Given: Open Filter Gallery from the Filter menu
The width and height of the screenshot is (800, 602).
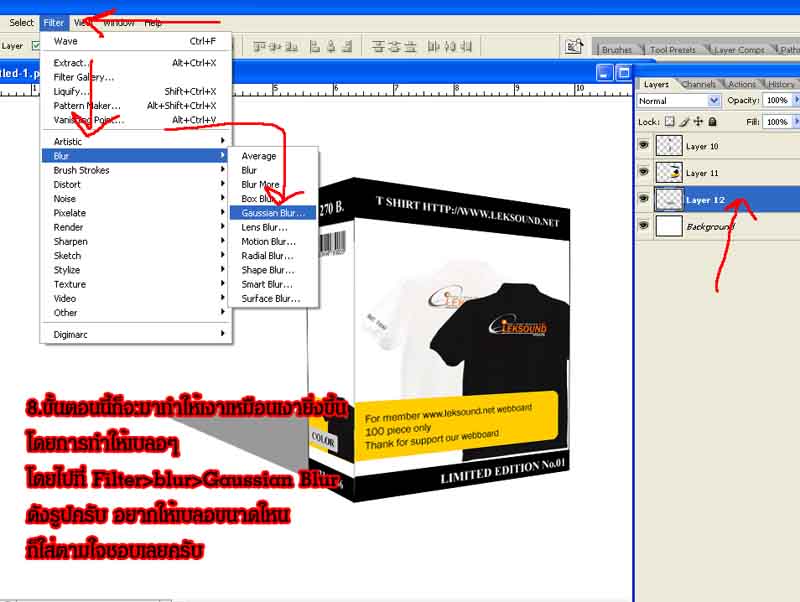Looking at the screenshot, I should tap(136, 77).
